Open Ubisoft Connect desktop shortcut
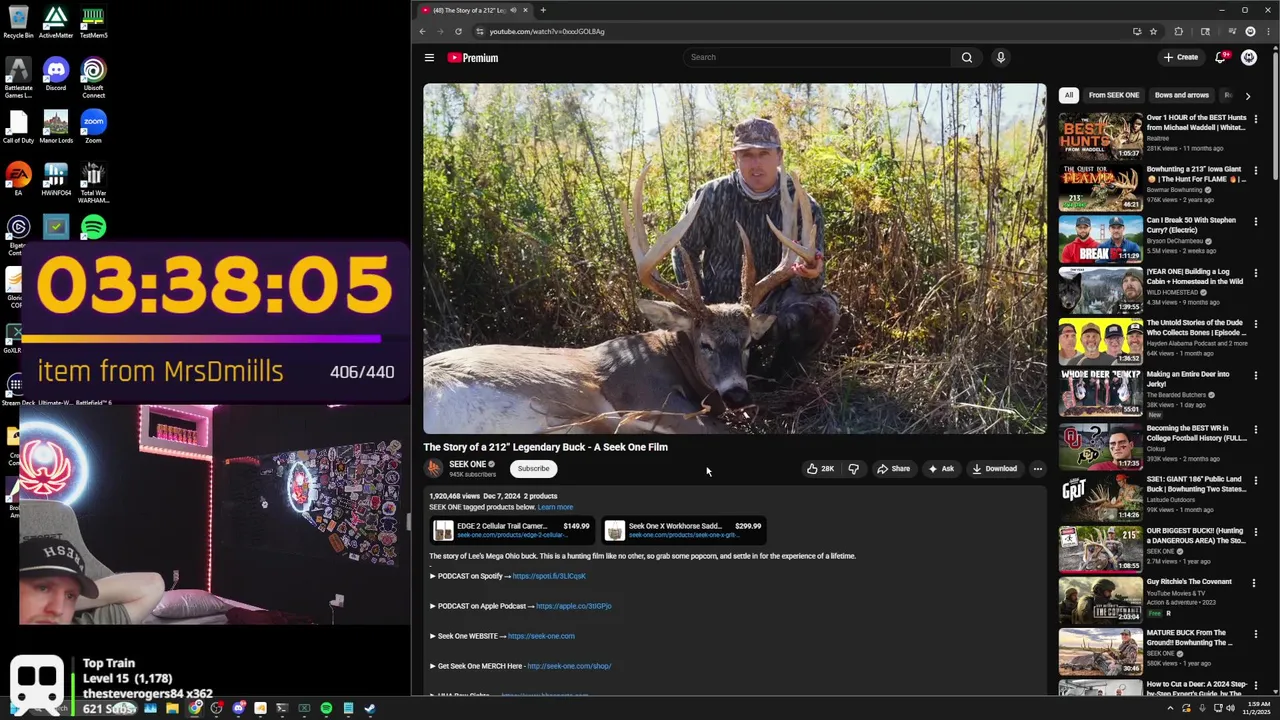The width and height of the screenshot is (1280, 720). click(x=93, y=78)
